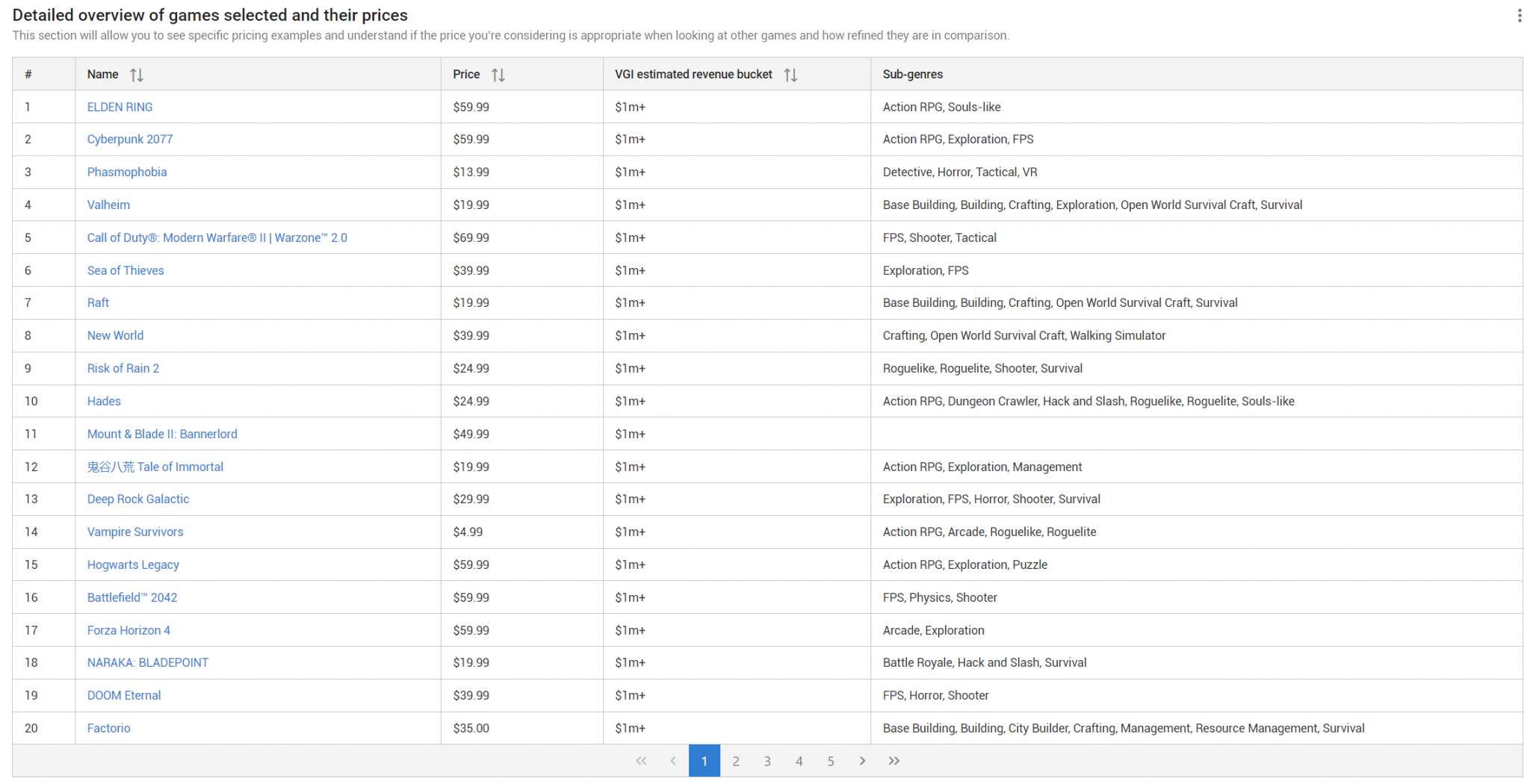1530x784 pixels.
Task: Open the Deep Rock Galactic link
Action: (138, 500)
